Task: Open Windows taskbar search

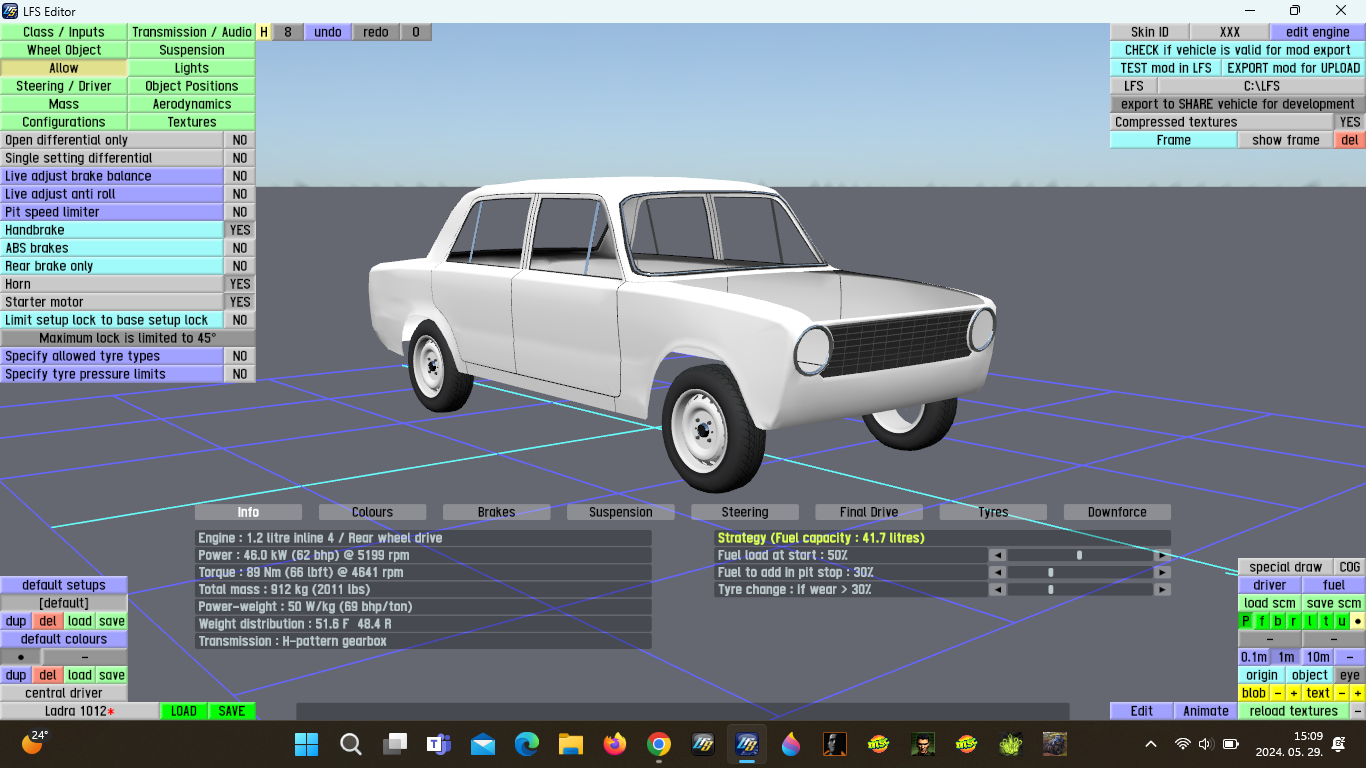Action: pos(351,744)
